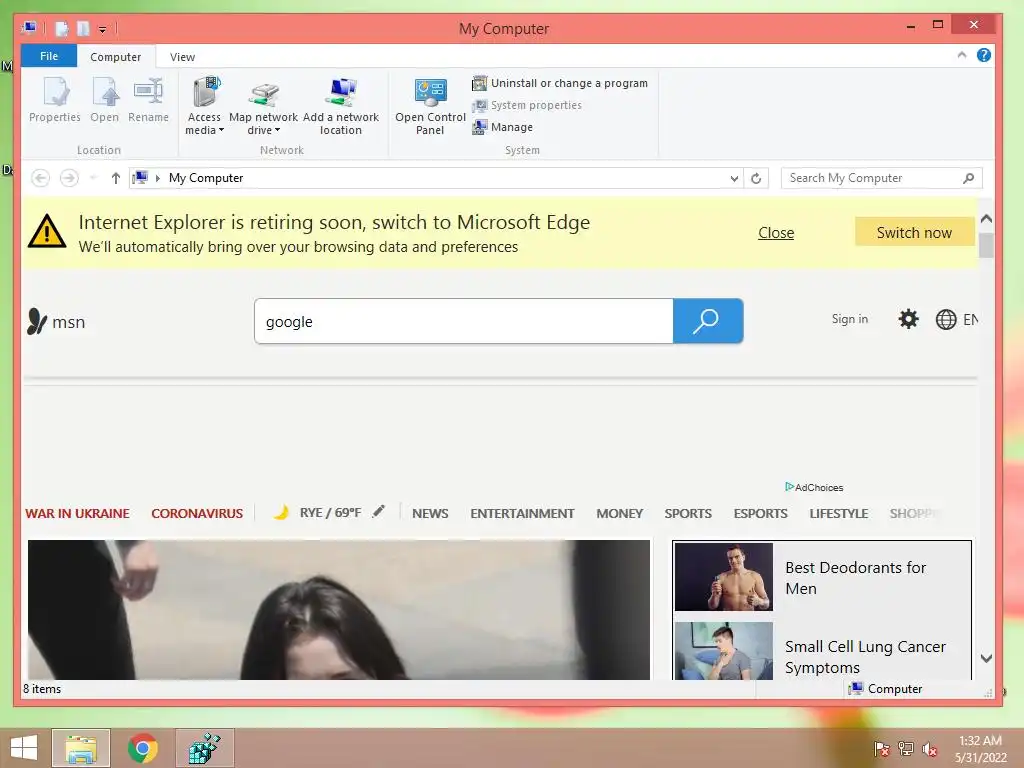This screenshot has width=1024, height=768.
Task: Click the RYE / 69°F weather link
Action: (330, 513)
